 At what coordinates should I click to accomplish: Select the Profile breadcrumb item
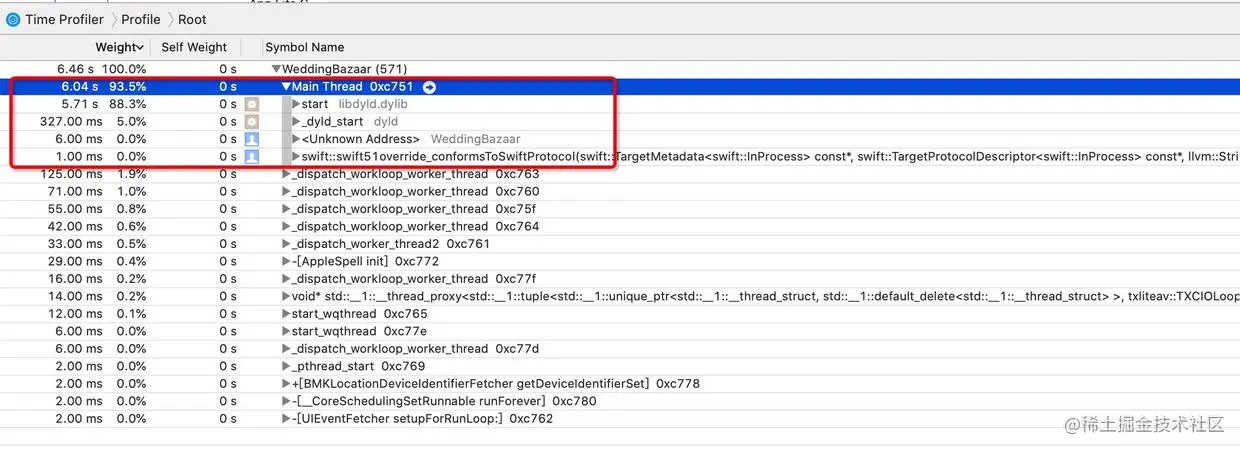pyautogui.click(x=141, y=19)
